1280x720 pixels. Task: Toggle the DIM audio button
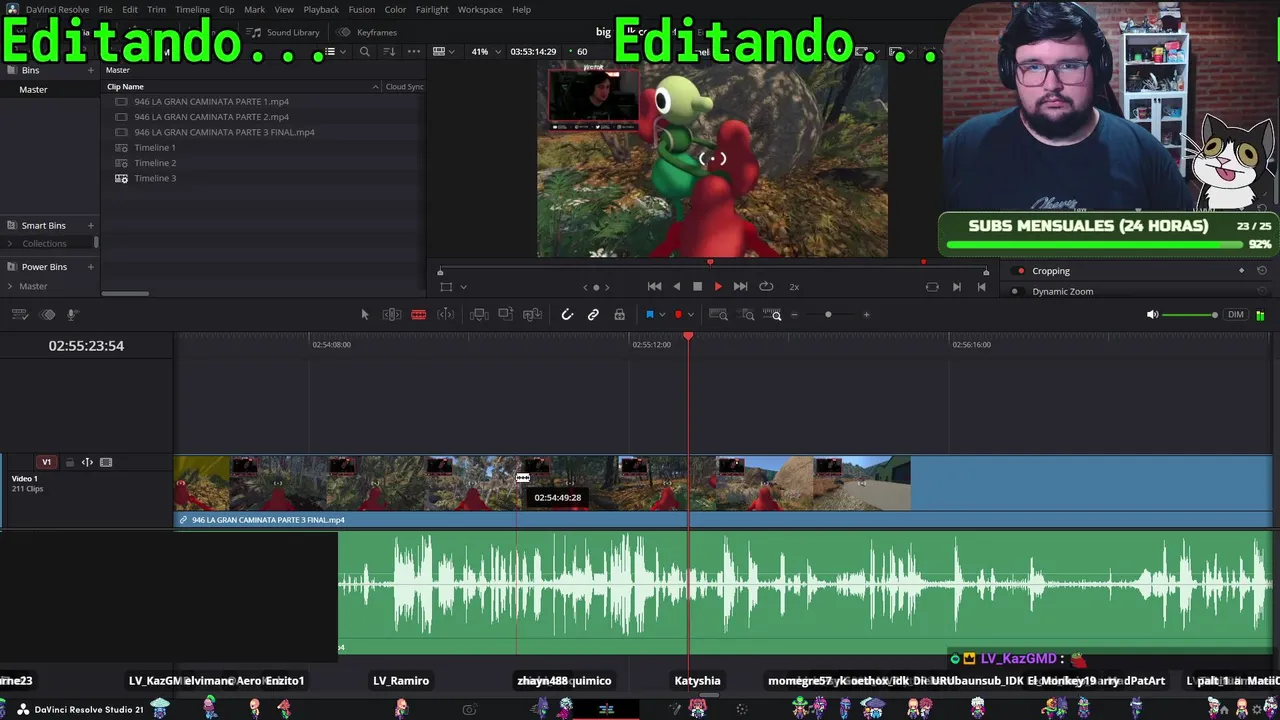[1236, 315]
